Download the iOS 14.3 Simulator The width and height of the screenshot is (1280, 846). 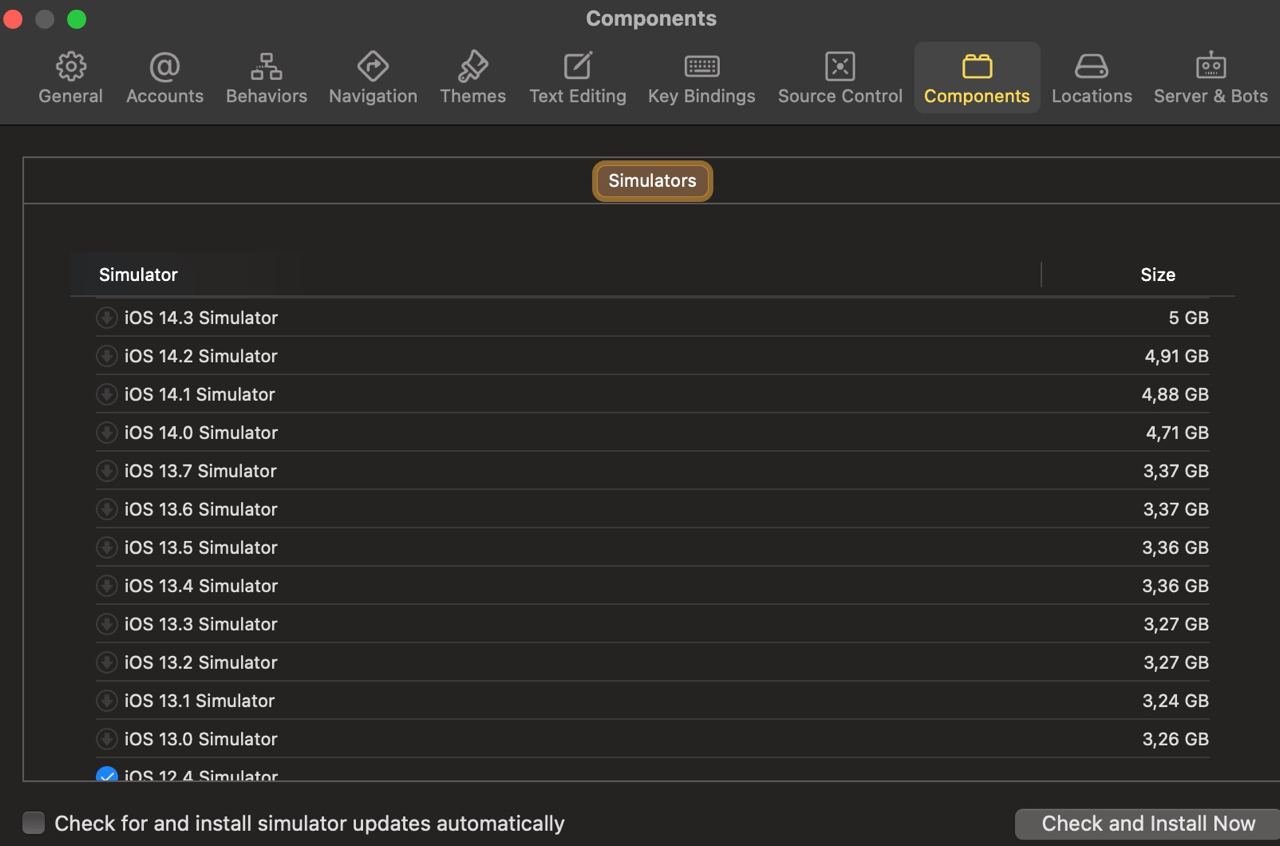(106, 318)
